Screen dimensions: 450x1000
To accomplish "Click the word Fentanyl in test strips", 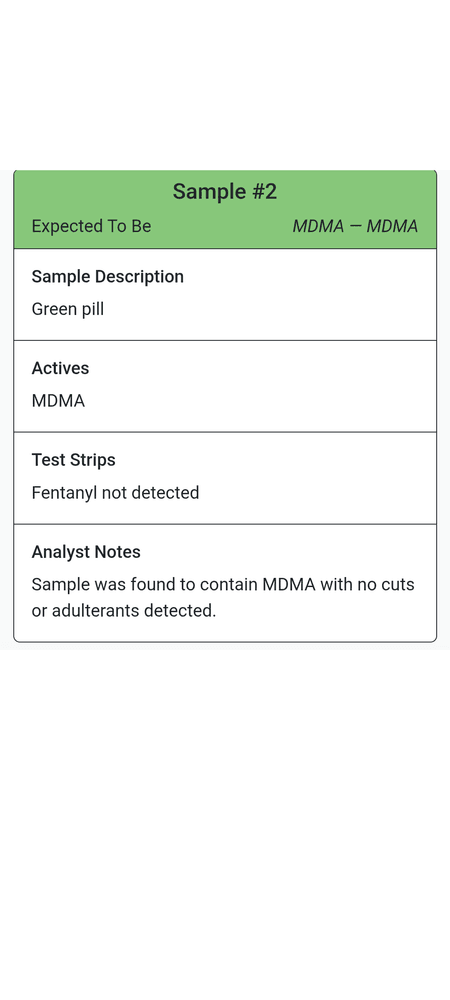I will point(62,493).
